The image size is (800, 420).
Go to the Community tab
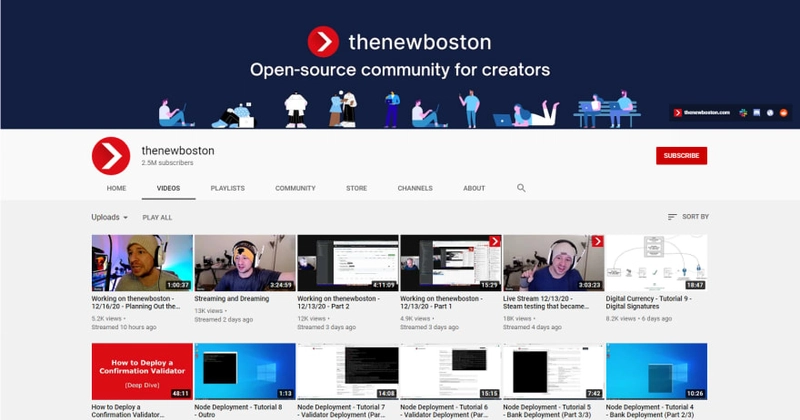[295, 188]
